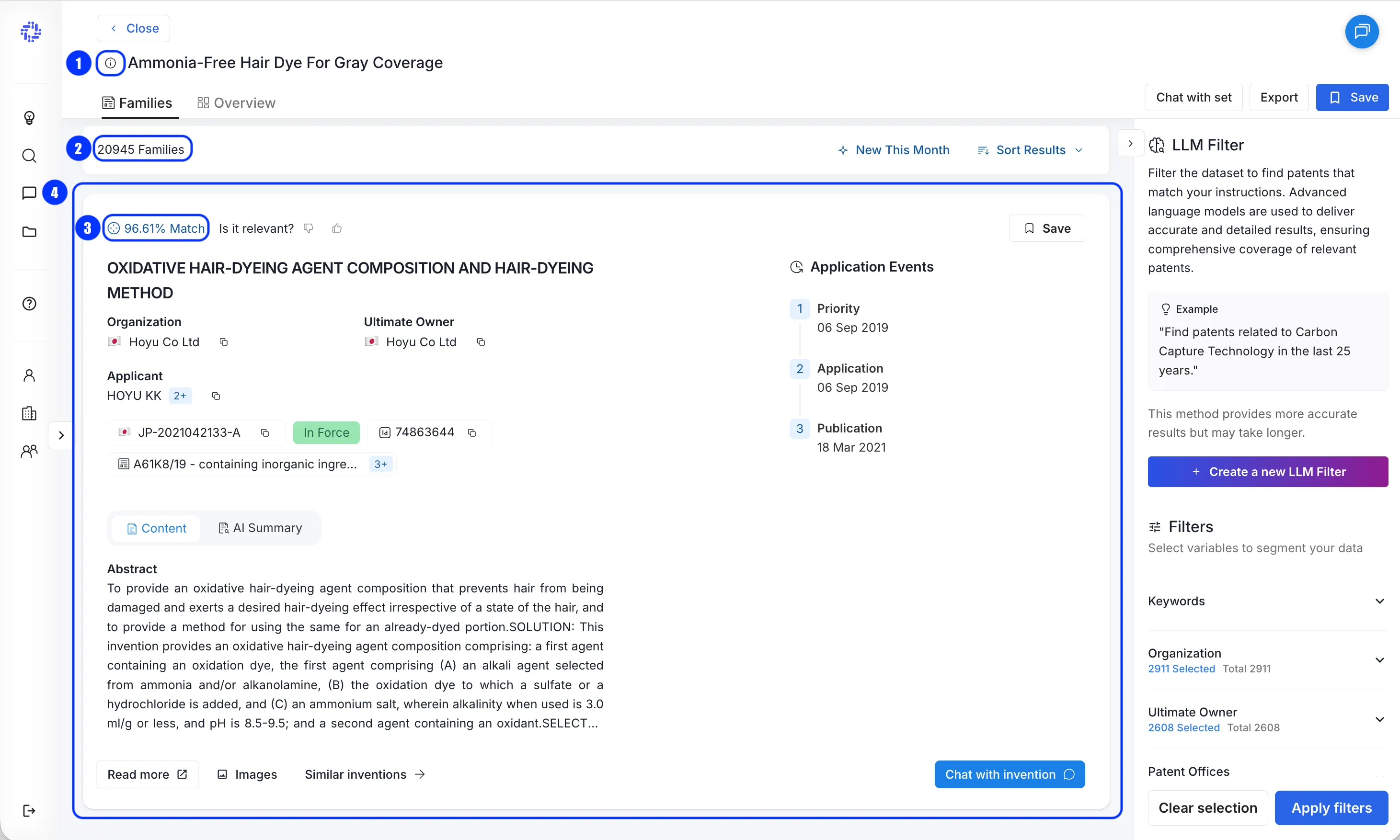Click the Apply filters button
The height and width of the screenshot is (840, 1400).
[1331, 808]
